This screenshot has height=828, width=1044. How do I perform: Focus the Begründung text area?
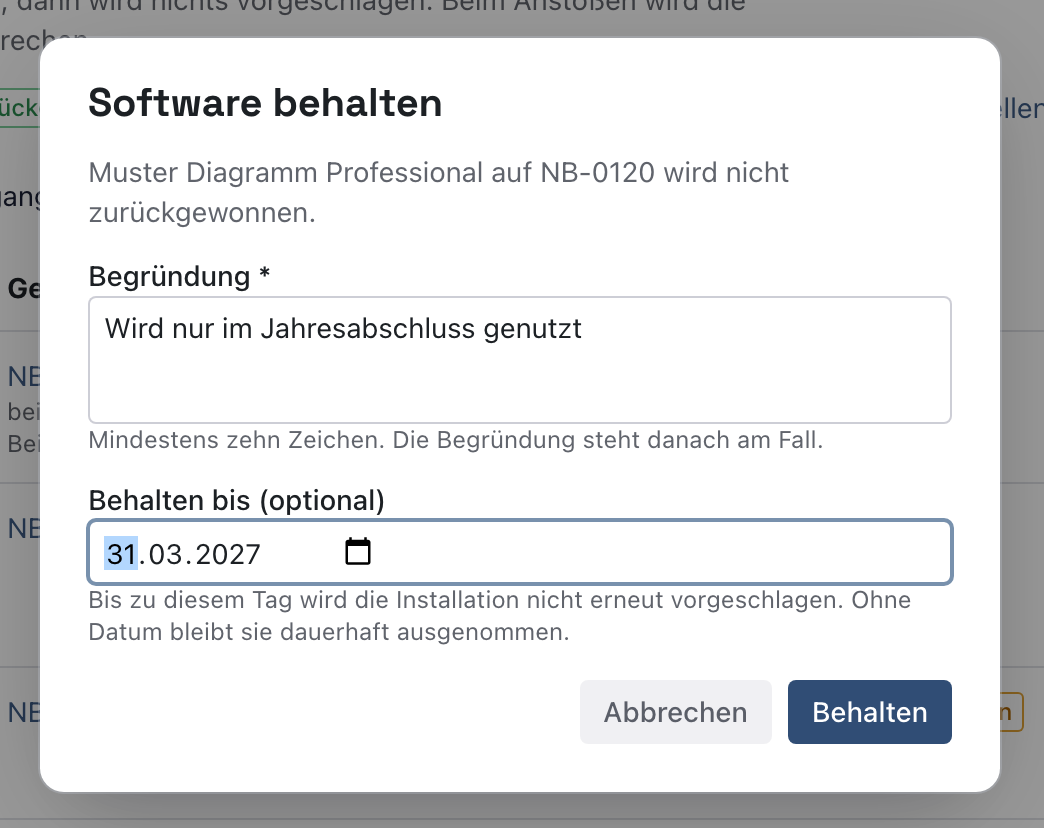tap(519, 360)
